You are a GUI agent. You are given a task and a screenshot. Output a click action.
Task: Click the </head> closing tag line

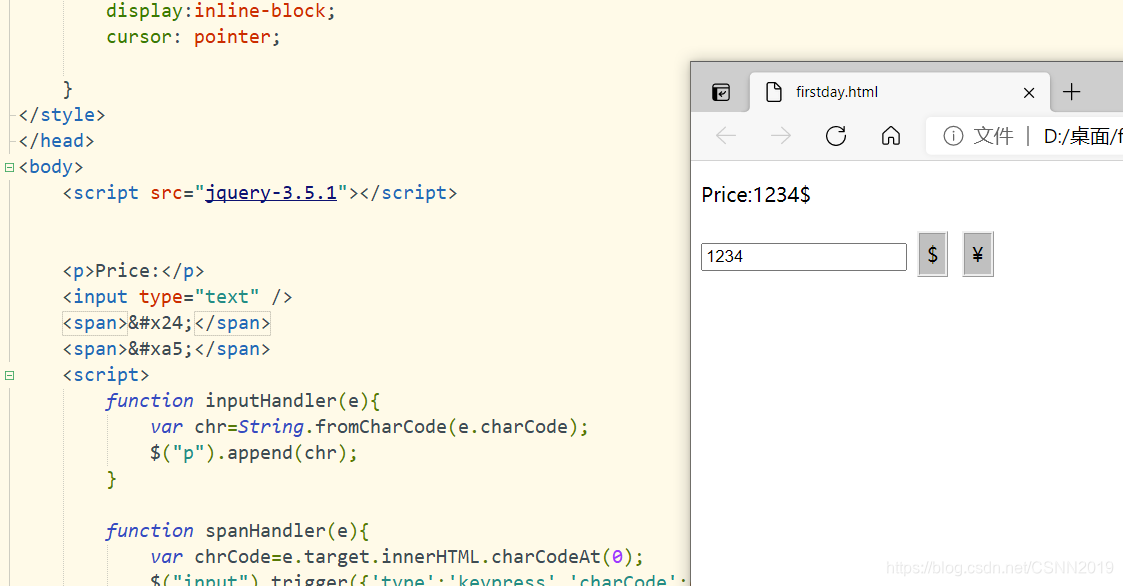pos(57,140)
